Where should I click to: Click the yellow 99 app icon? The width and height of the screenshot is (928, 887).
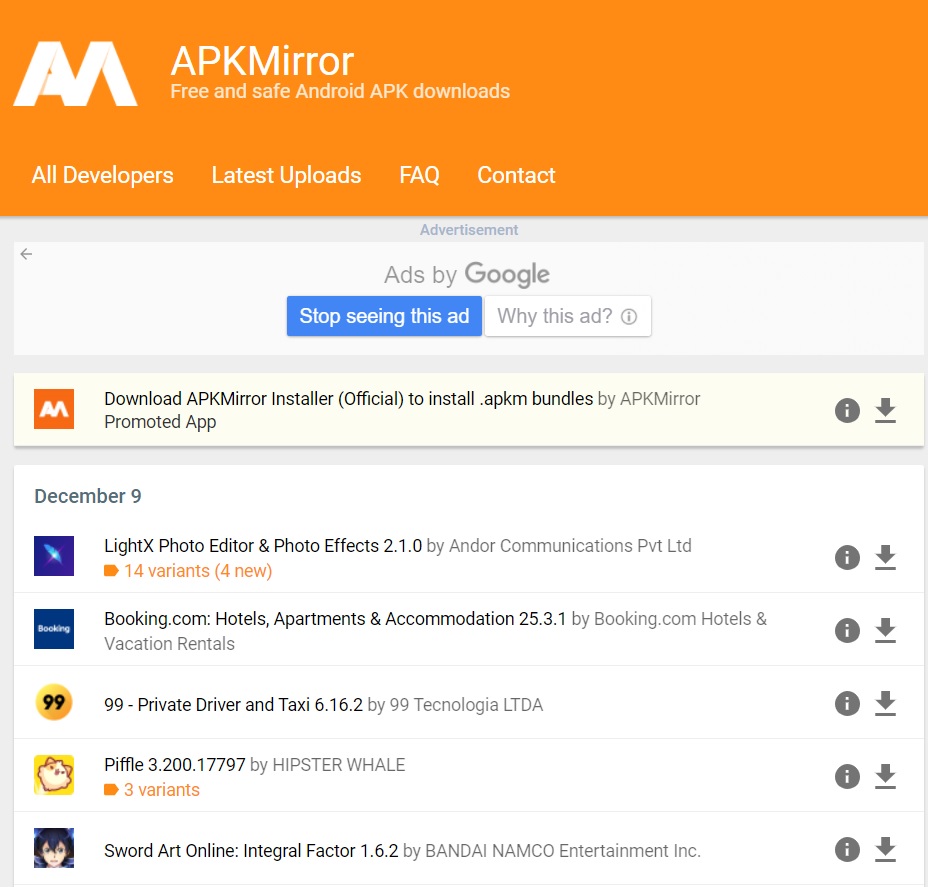click(x=54, y=702)
